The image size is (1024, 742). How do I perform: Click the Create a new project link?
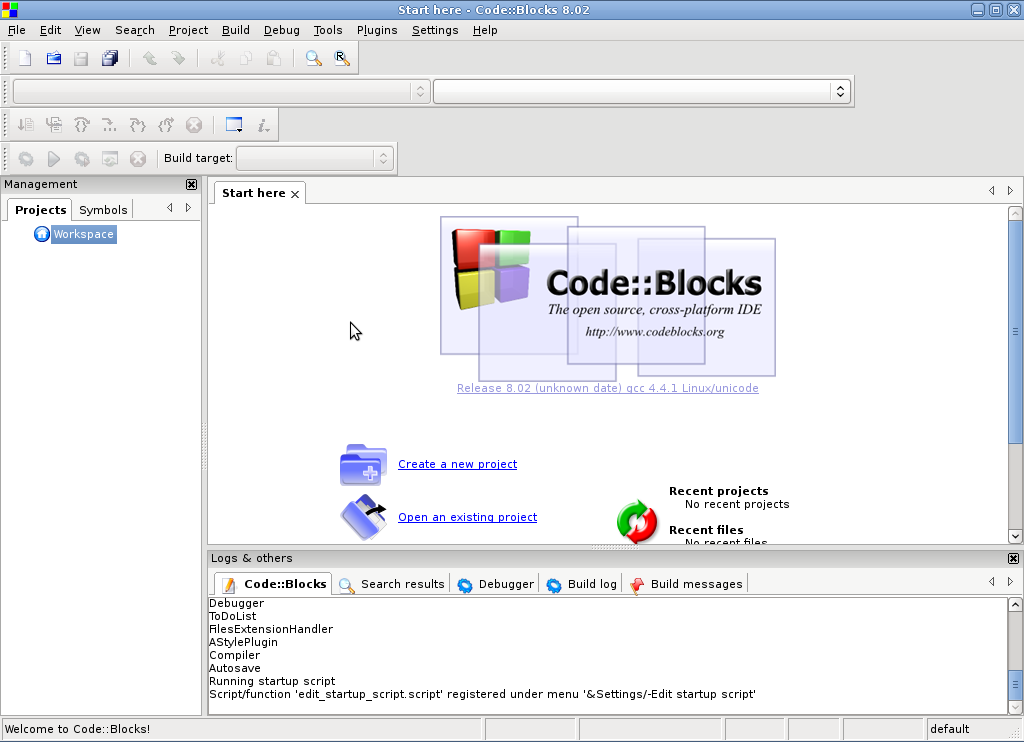[457, 464]
